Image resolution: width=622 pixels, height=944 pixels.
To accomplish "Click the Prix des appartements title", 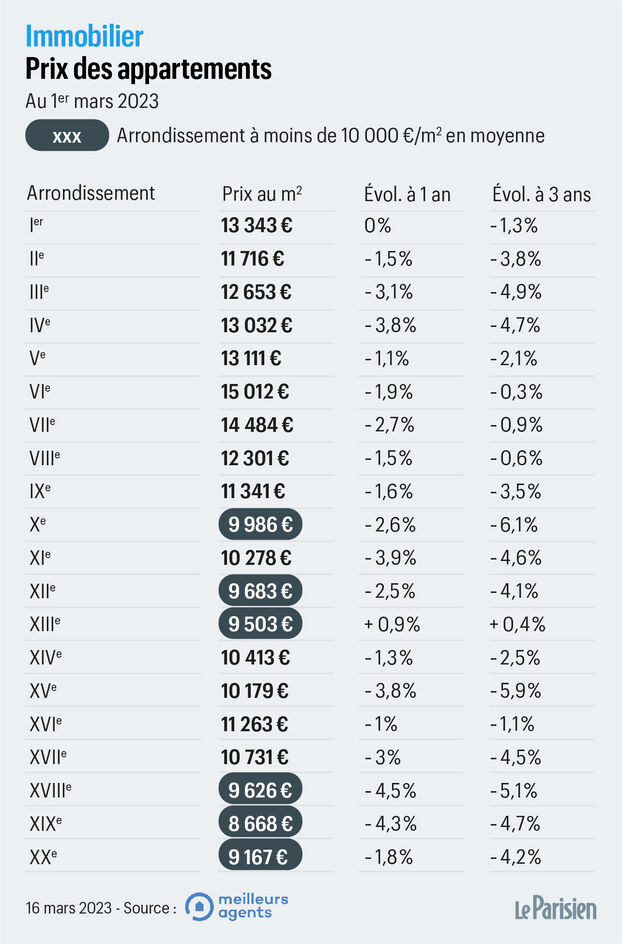I will [148, 70].
